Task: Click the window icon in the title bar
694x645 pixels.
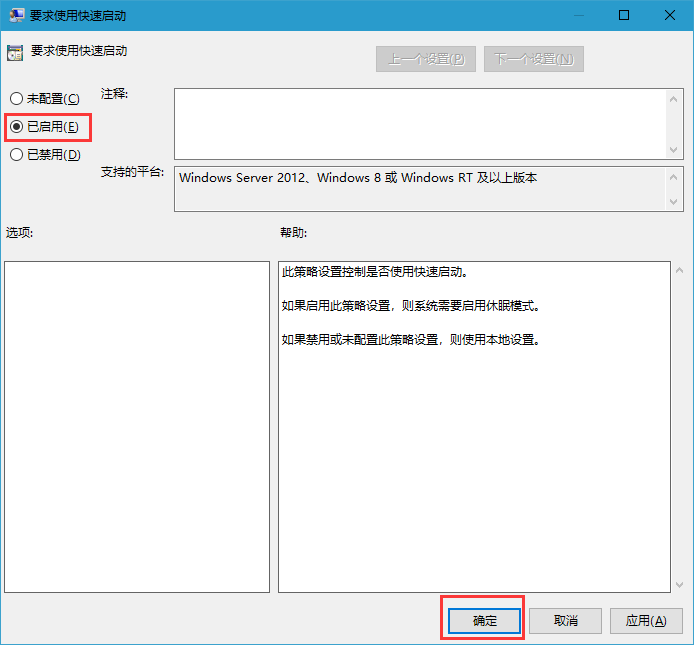Action: pos(16,16)
